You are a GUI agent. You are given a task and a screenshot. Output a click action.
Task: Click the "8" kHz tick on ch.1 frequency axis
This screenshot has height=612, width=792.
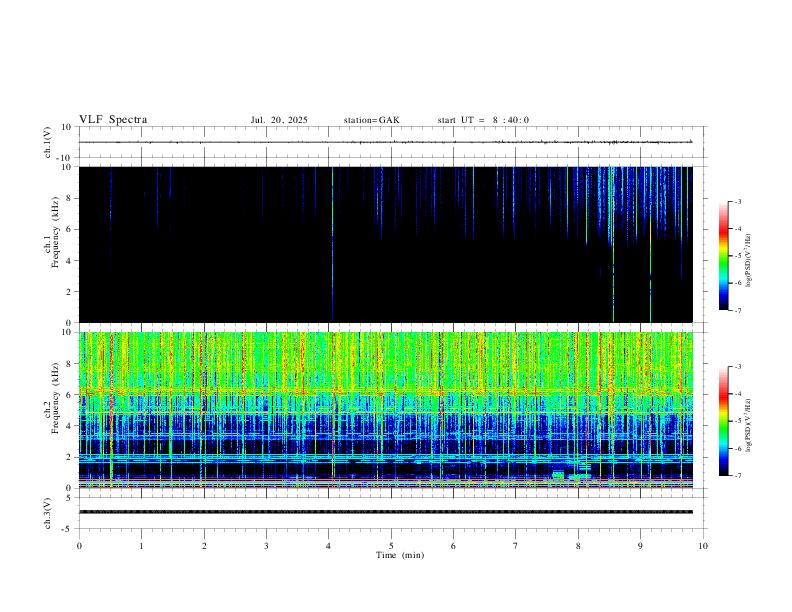pos(69,198)
